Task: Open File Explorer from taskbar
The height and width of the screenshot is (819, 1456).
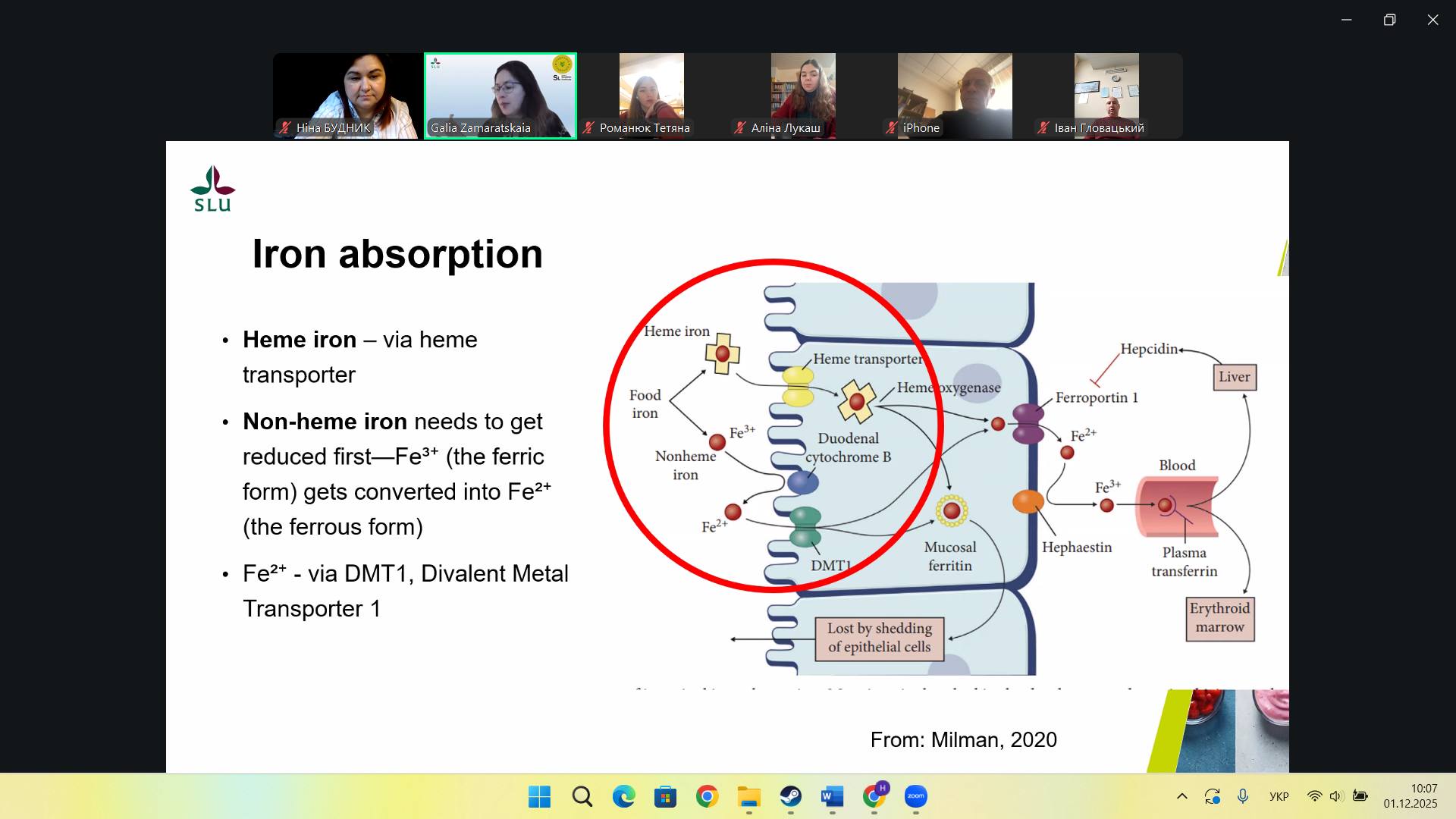Action: pyautogui.click(x=748, y=796)
